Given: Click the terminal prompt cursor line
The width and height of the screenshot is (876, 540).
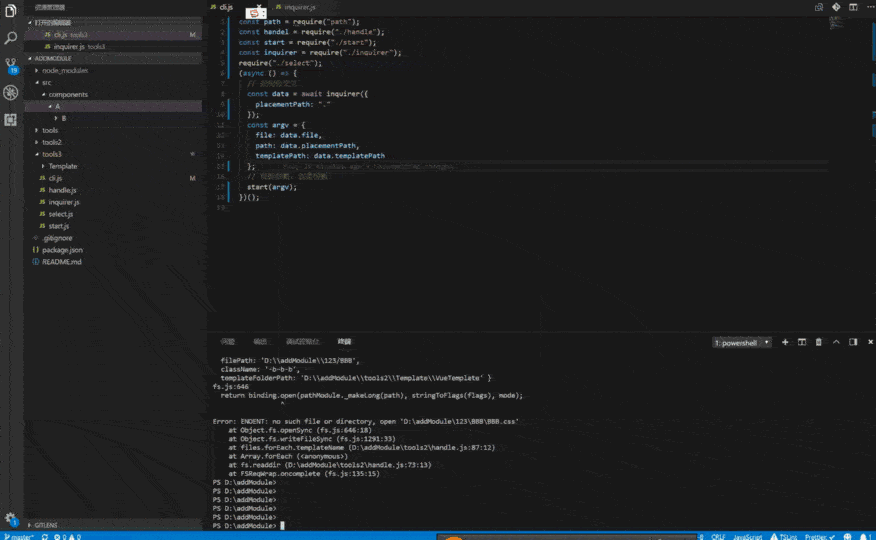Looking at the screenshot, I should 249,526.
